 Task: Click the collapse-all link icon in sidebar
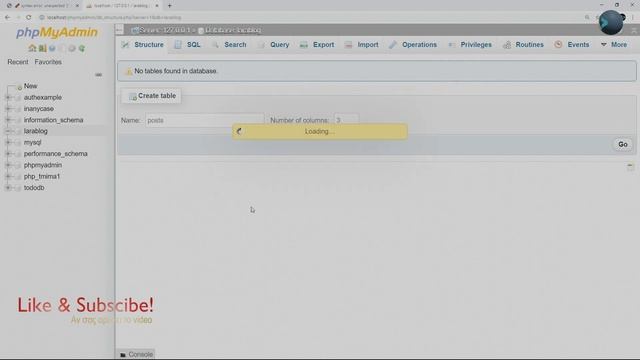pyautogui.click(x=98, y=75)
